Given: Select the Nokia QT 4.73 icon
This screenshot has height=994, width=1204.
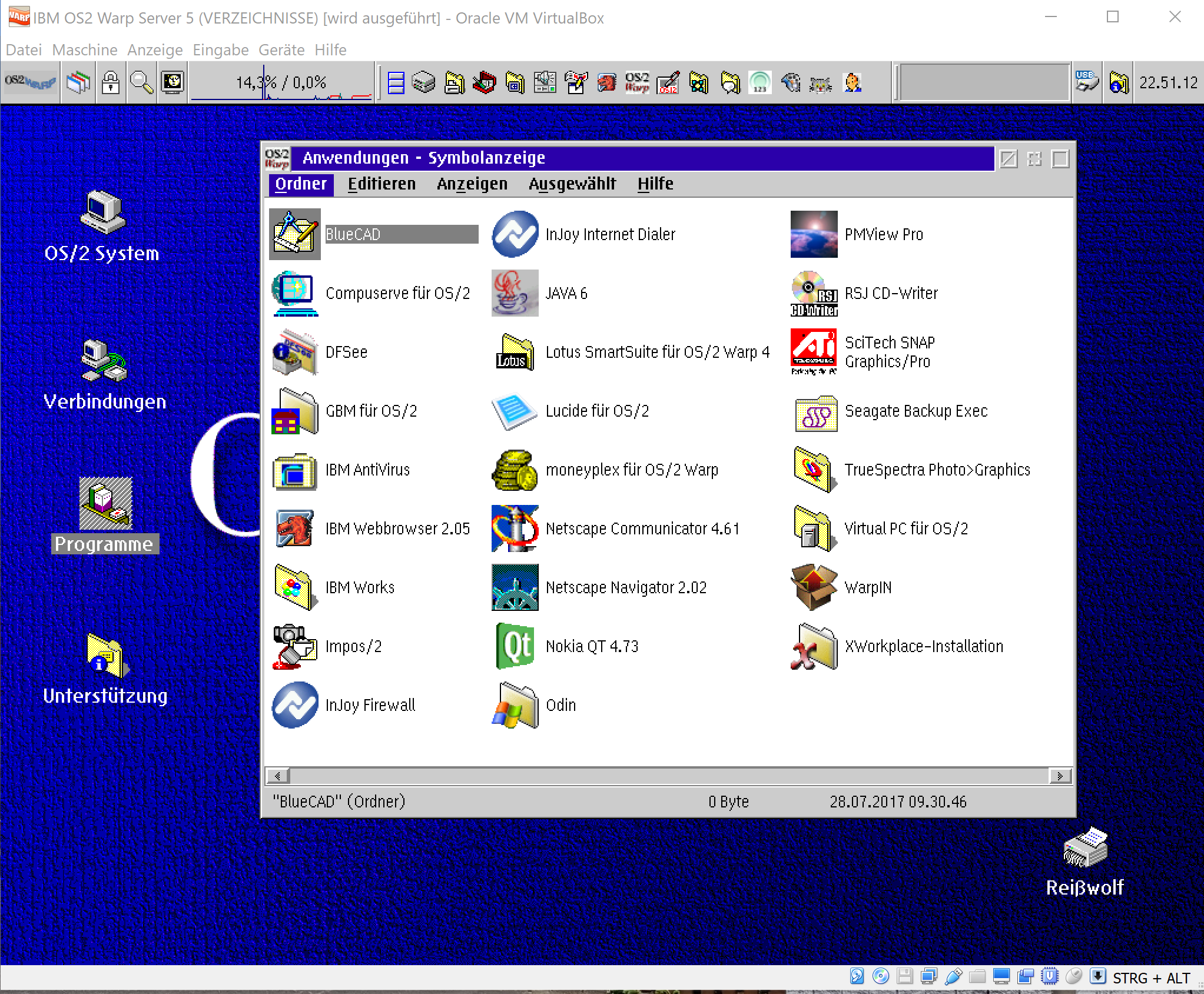Looking at the screenshot, I should tap(515, 646).
